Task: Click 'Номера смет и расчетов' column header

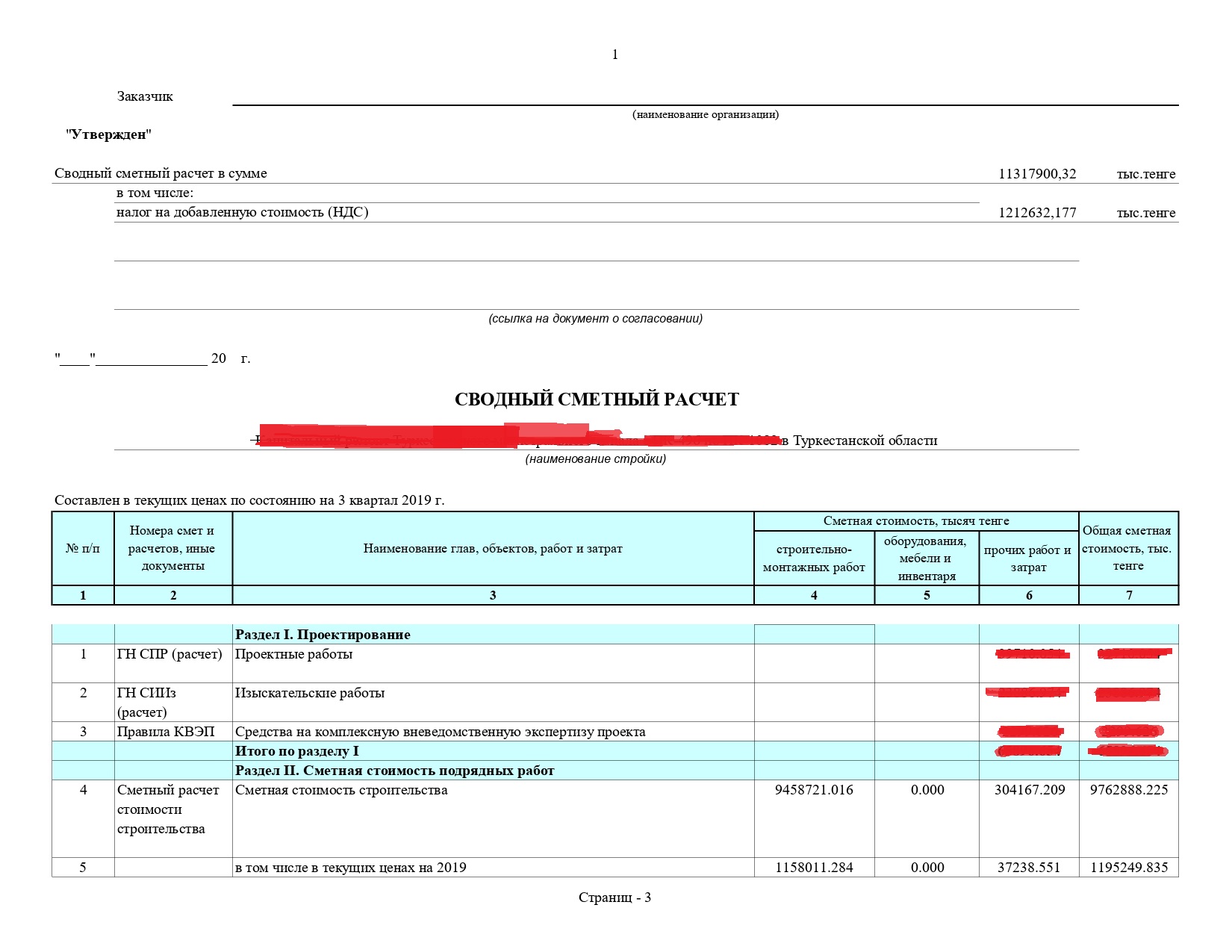Action: (172, 549)
